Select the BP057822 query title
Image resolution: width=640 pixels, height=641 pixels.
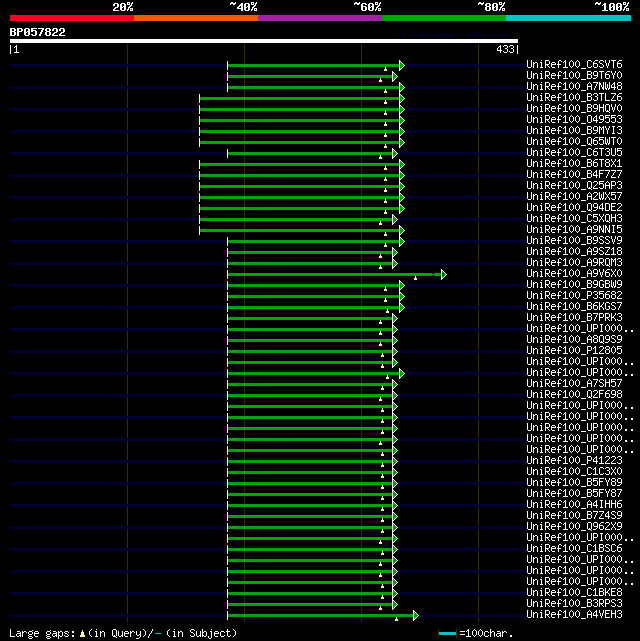[x=38, y=32]
